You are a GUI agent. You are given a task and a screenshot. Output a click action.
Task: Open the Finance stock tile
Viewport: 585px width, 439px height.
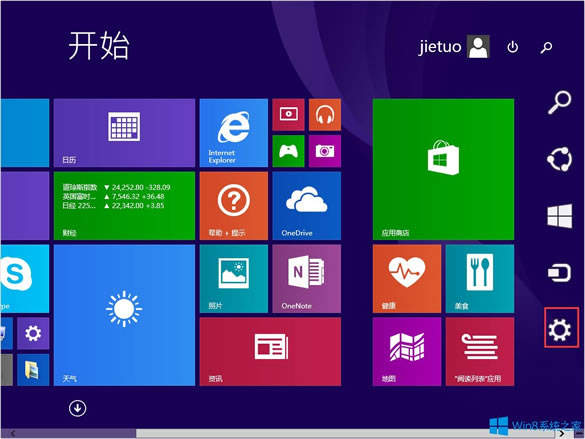[124, 206]
